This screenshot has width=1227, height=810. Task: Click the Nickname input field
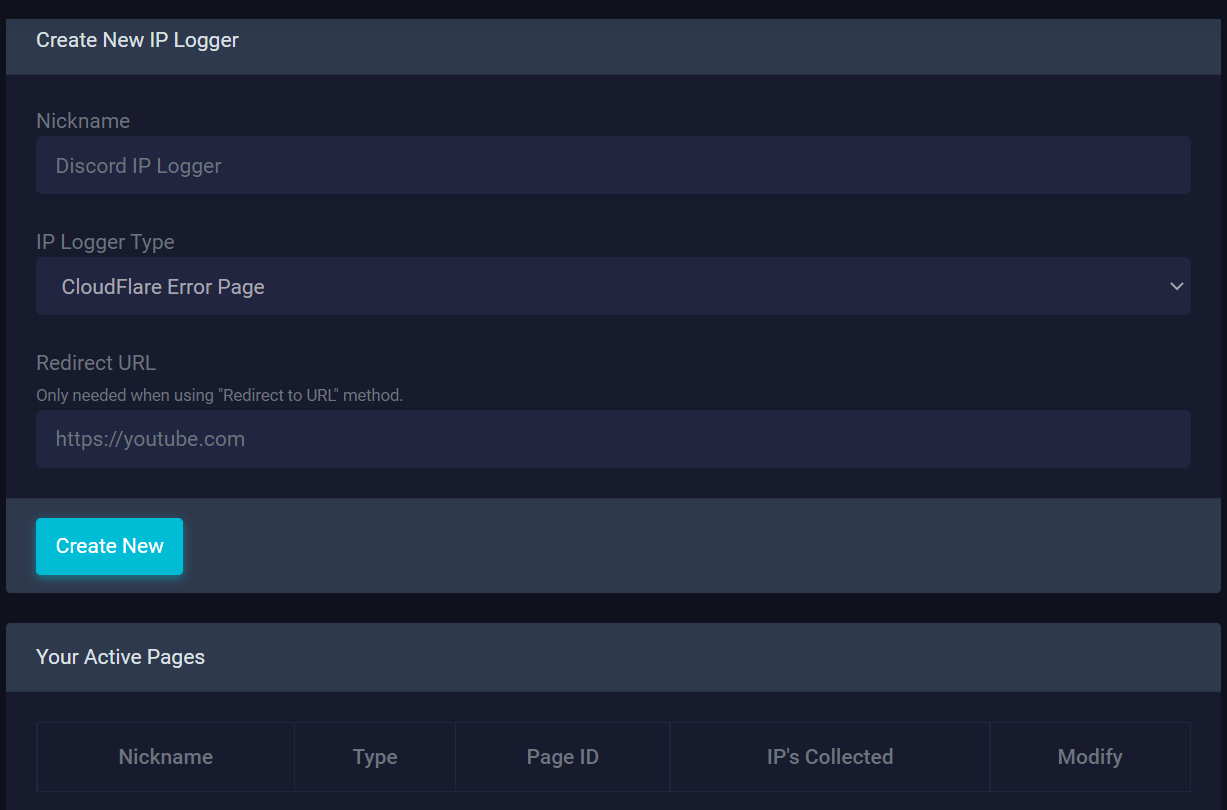[x=613, y=165]
